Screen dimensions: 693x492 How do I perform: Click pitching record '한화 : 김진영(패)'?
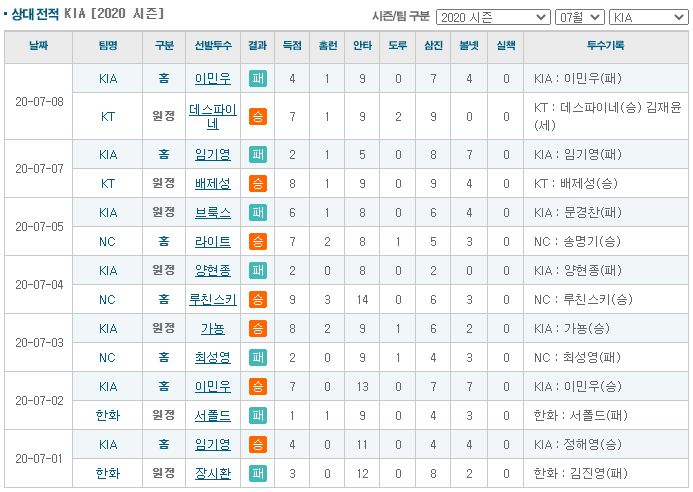pyautogui.click(x=580, y=473)
